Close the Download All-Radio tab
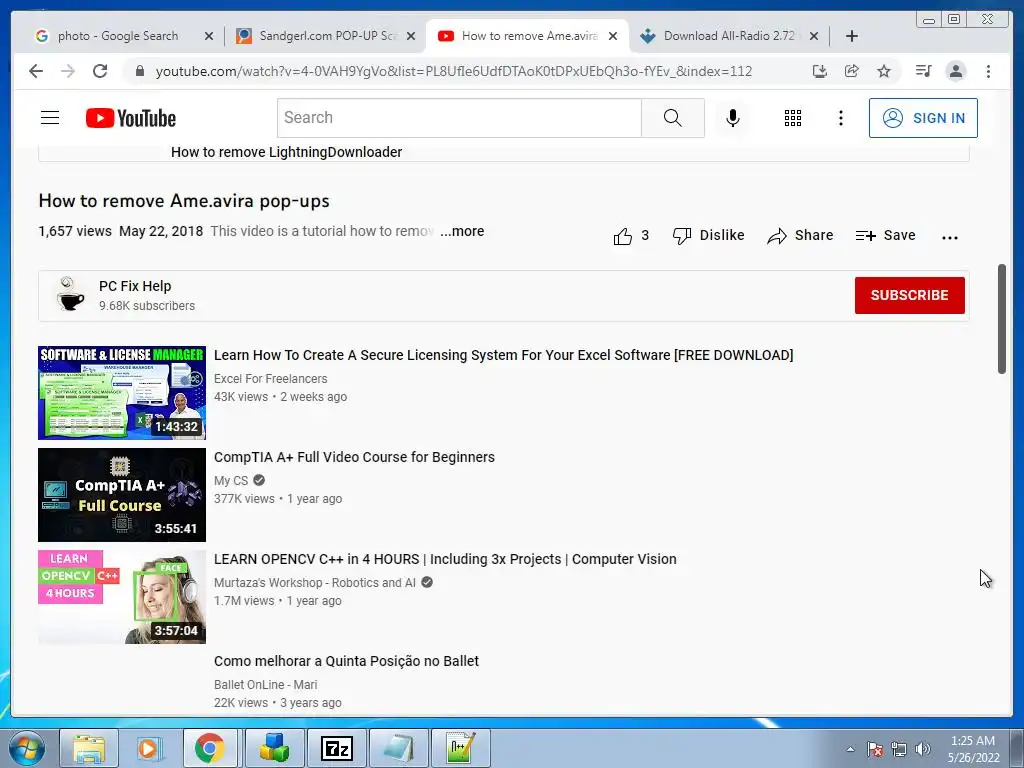 (x=814, y=36)
